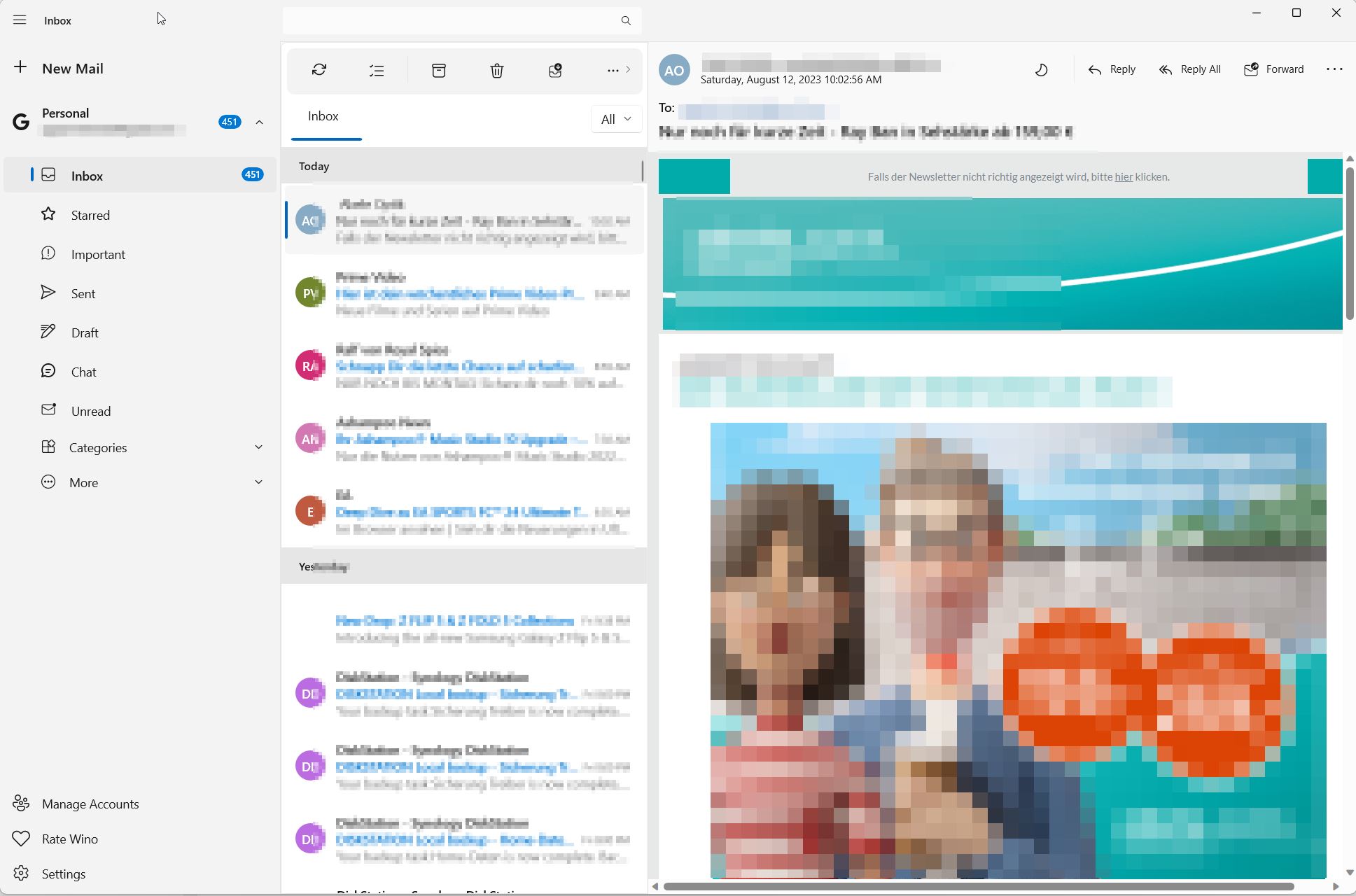The width and height of the screenshot is (1356, 896).
Task: Click the search magnifier icon
Action: 626,21
